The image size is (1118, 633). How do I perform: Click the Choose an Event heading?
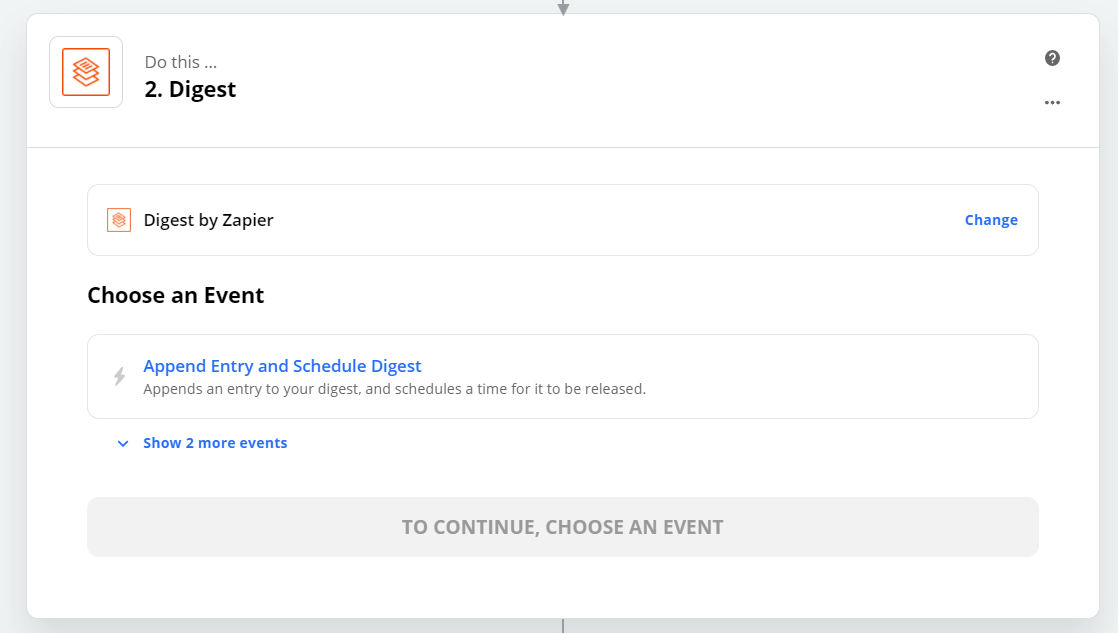(x=176, y=296)
